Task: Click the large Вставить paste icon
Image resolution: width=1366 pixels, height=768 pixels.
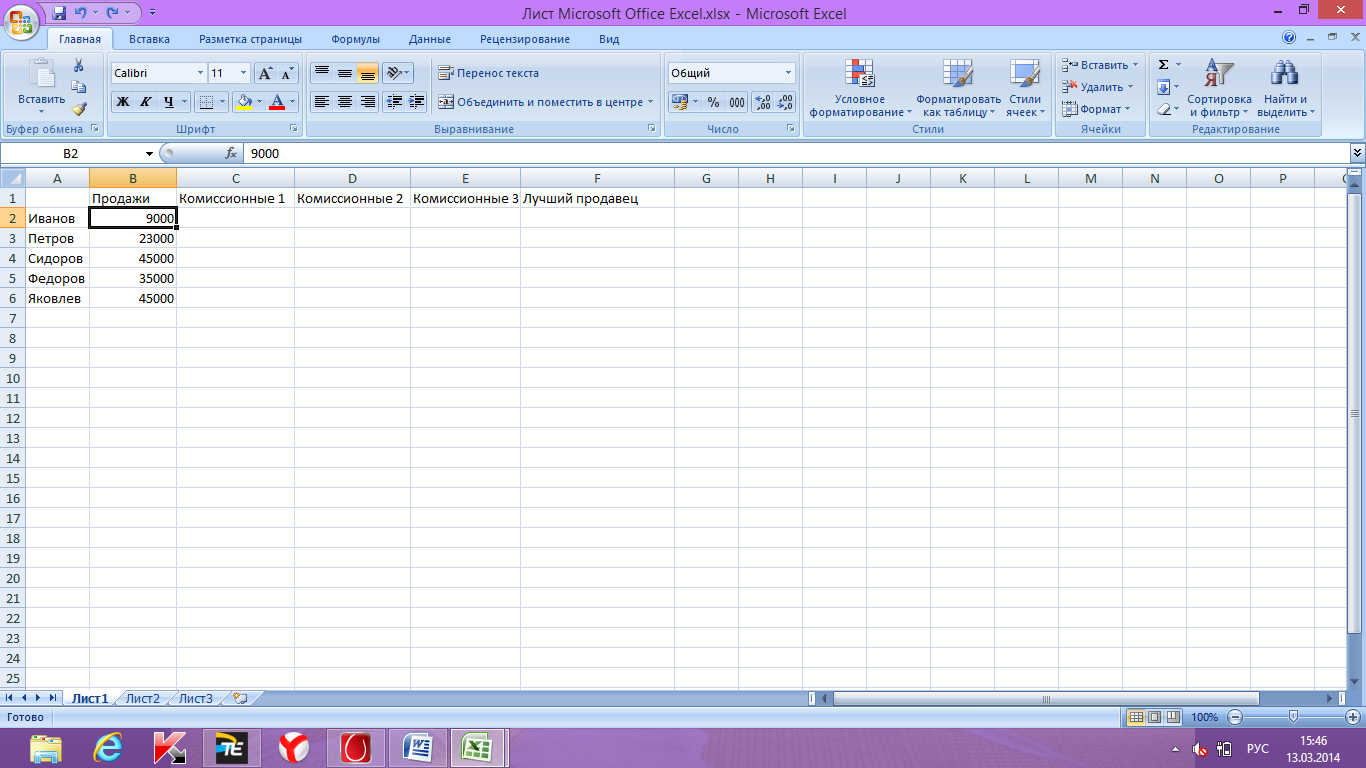Action: [x=41, y=76]
